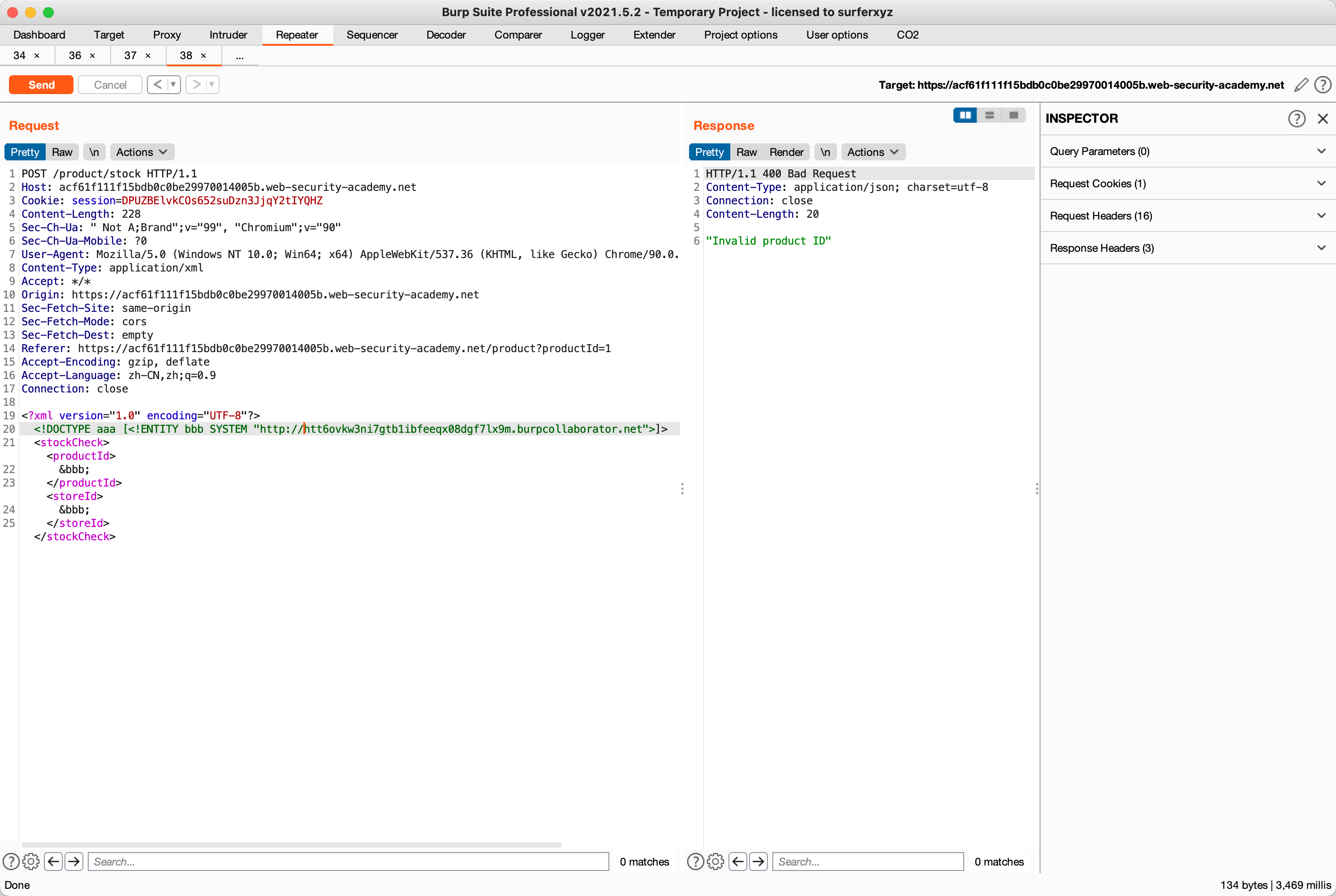The height and width of the screenshot is (896, 1336).
Task: Open the Extender tab
Action: click(654, 35)
